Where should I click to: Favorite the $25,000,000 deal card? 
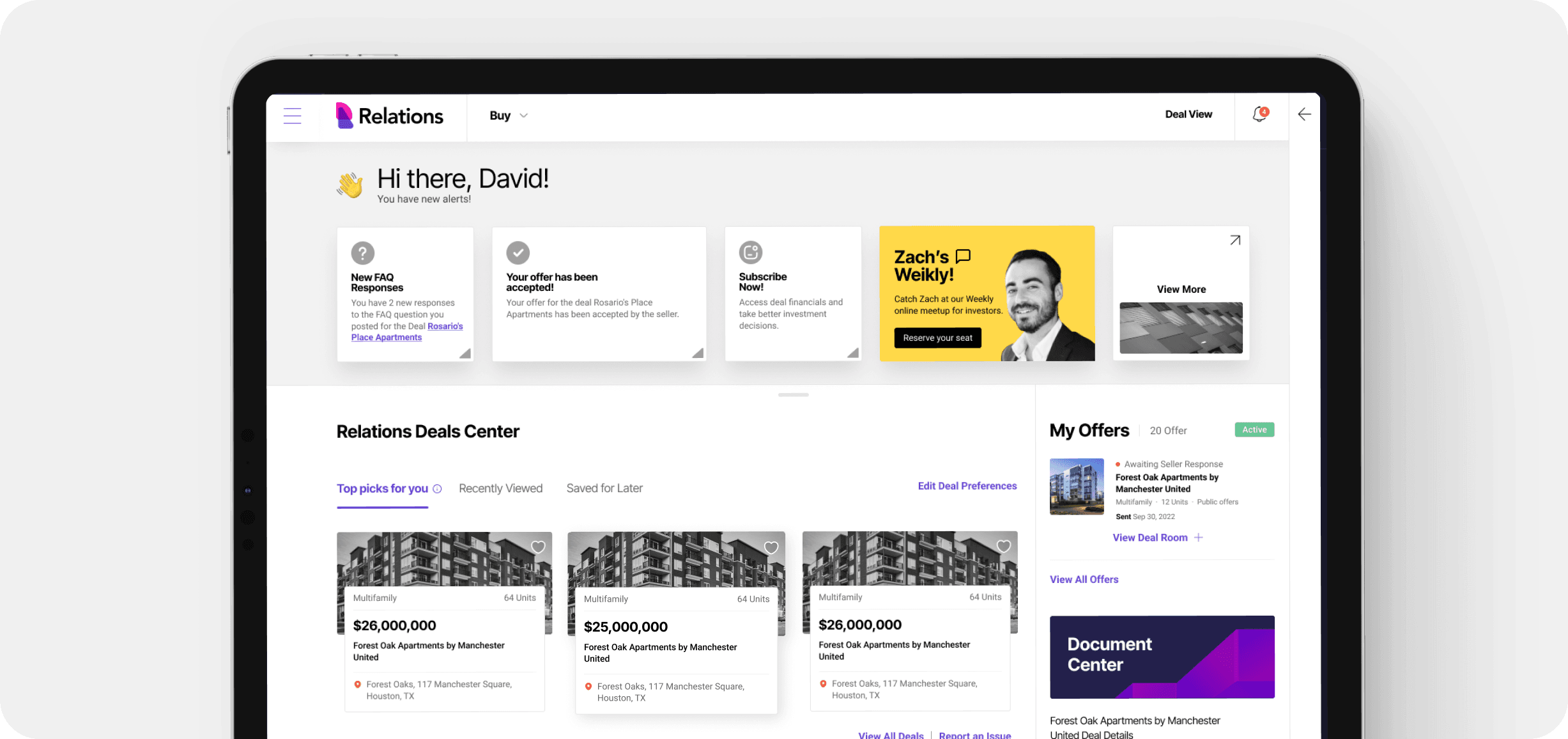coord(771,548)
